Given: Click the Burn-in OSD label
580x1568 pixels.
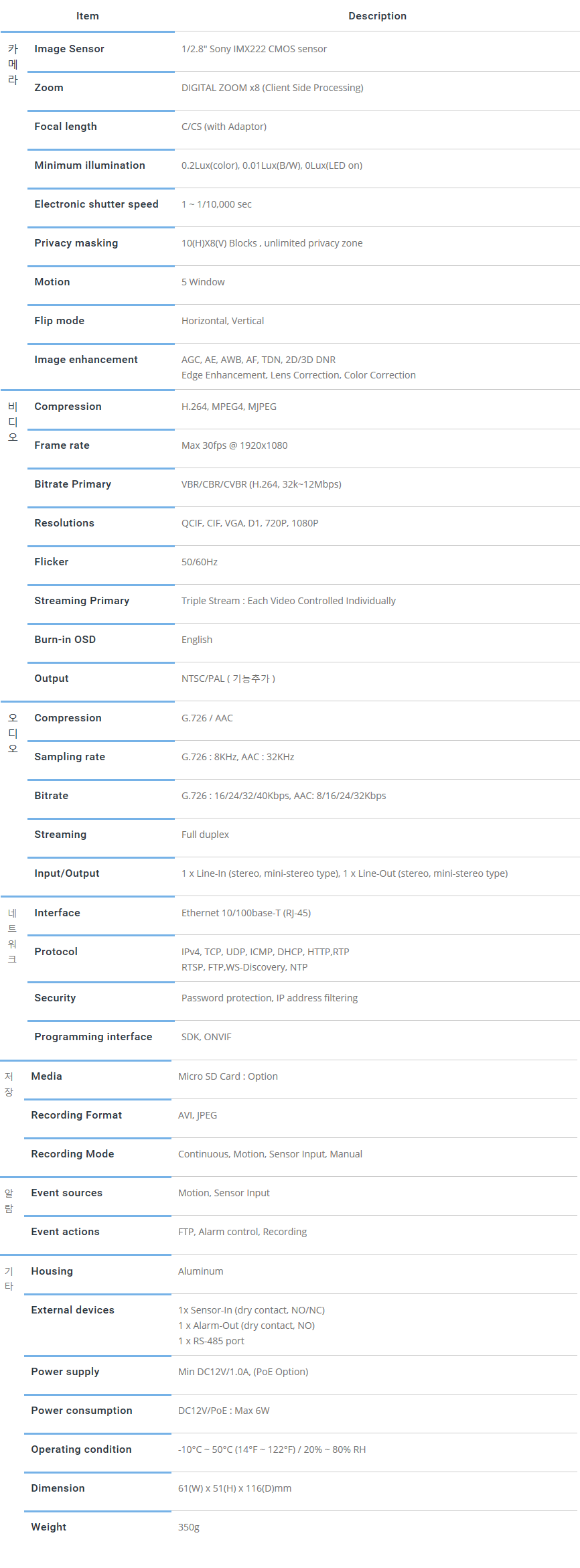Looking at the screenshot, I should point(65,640).
